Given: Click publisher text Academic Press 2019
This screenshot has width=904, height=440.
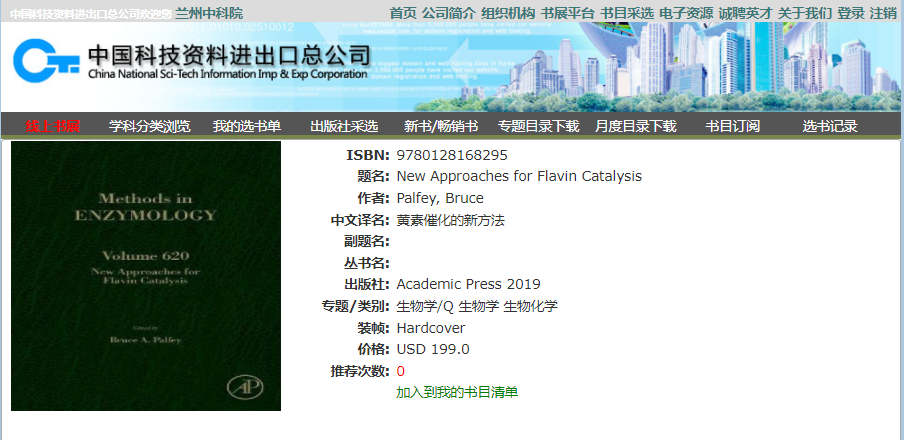Looking at the screenshot, I should point(468,284).
